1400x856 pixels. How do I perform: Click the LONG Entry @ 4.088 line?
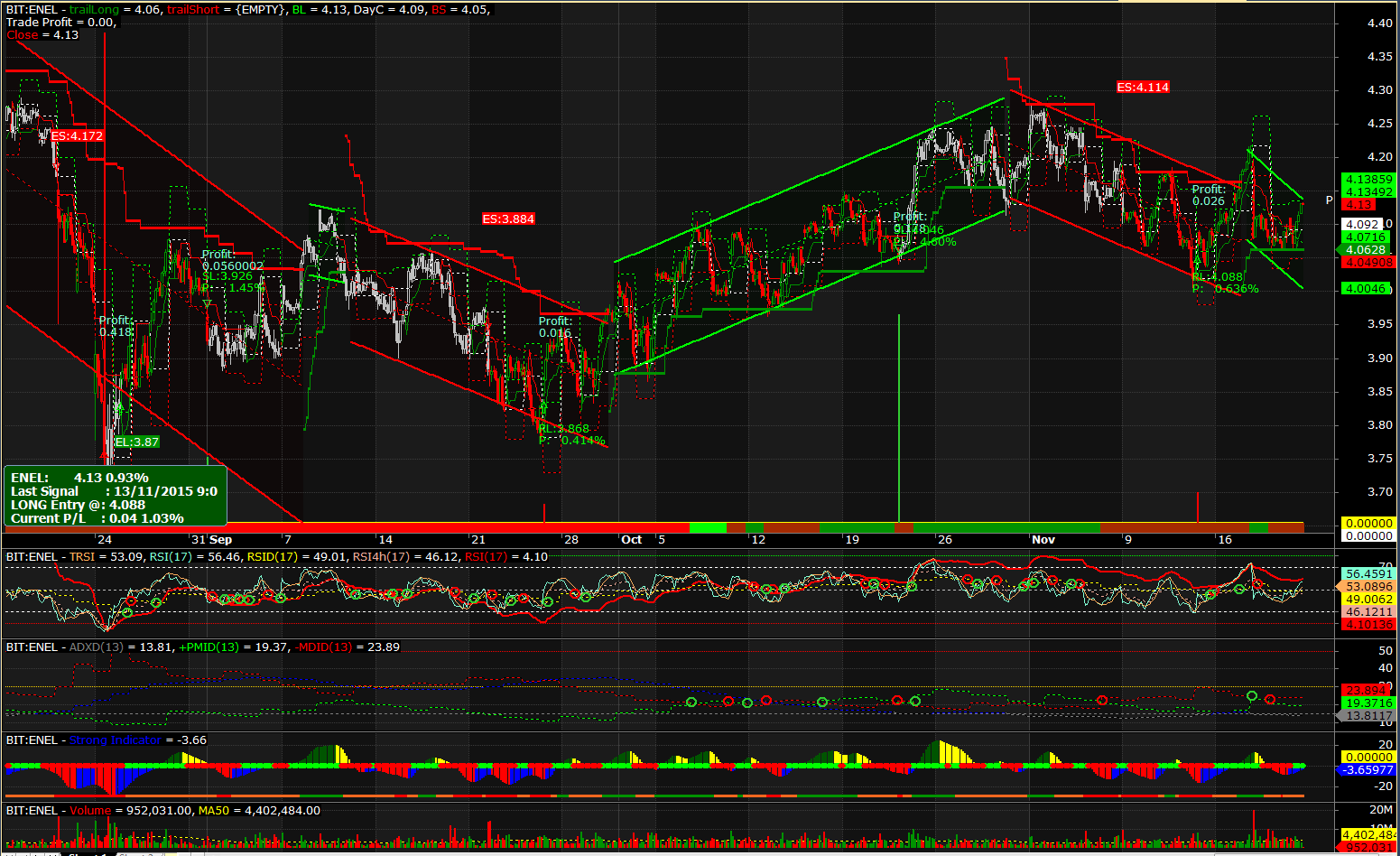coord(78,505)
